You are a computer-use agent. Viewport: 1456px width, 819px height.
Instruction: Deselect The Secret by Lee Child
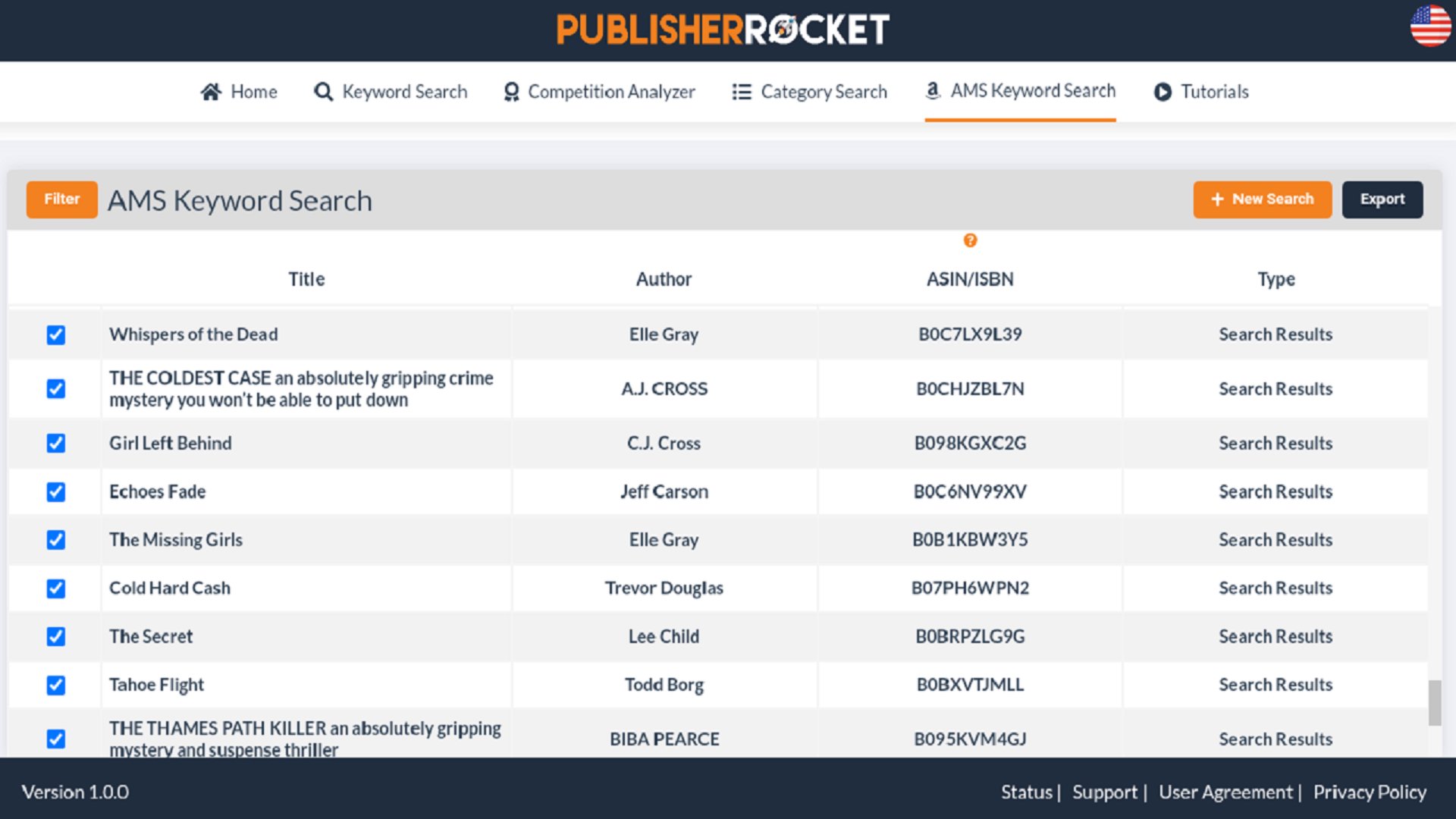(x=55, y=637)
